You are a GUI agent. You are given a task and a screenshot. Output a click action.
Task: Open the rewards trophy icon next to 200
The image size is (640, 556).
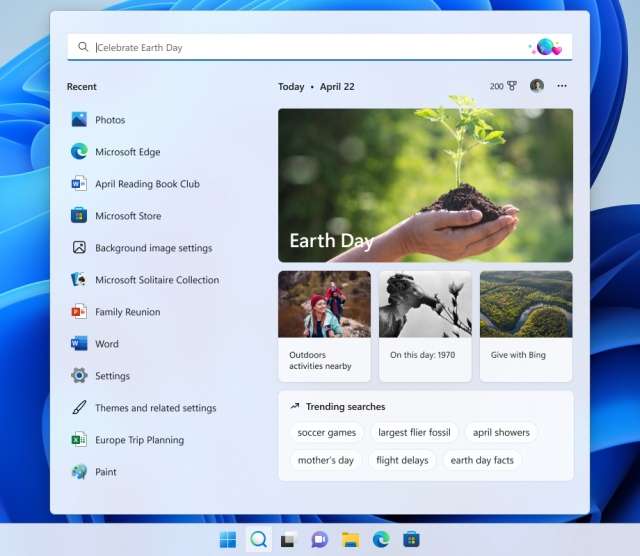(511, 86)
